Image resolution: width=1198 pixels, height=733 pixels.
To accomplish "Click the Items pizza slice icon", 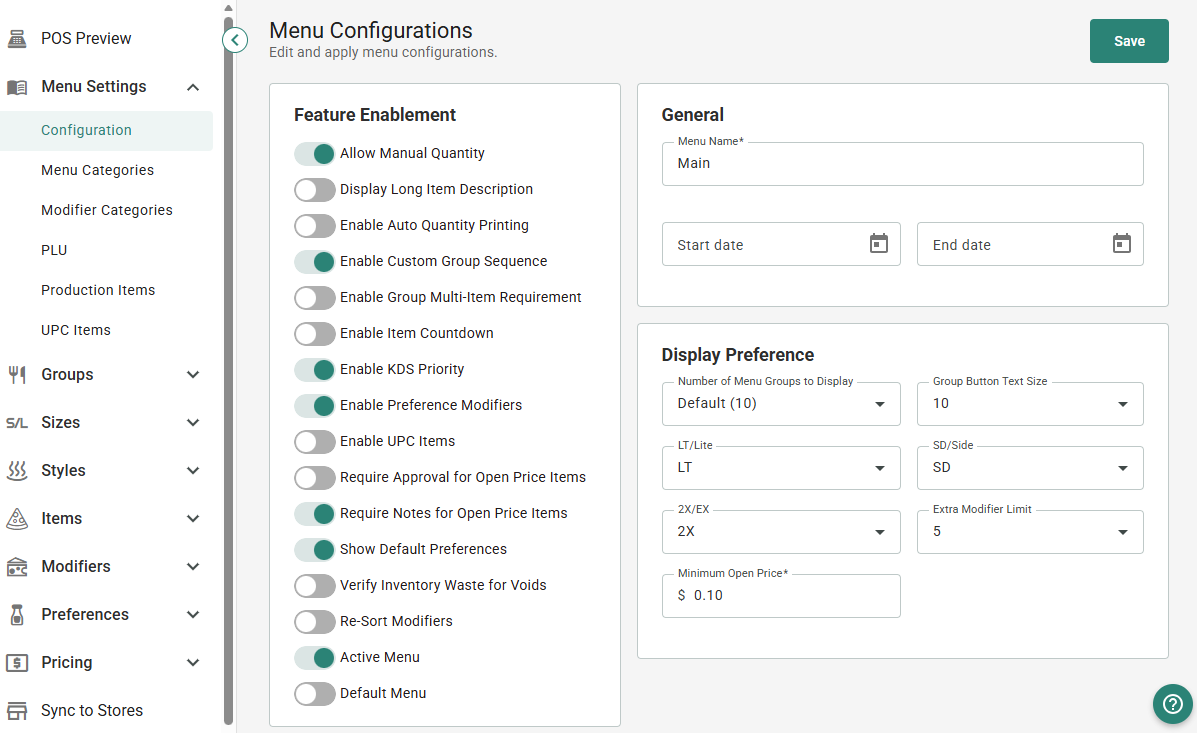I will click(17, 519).
